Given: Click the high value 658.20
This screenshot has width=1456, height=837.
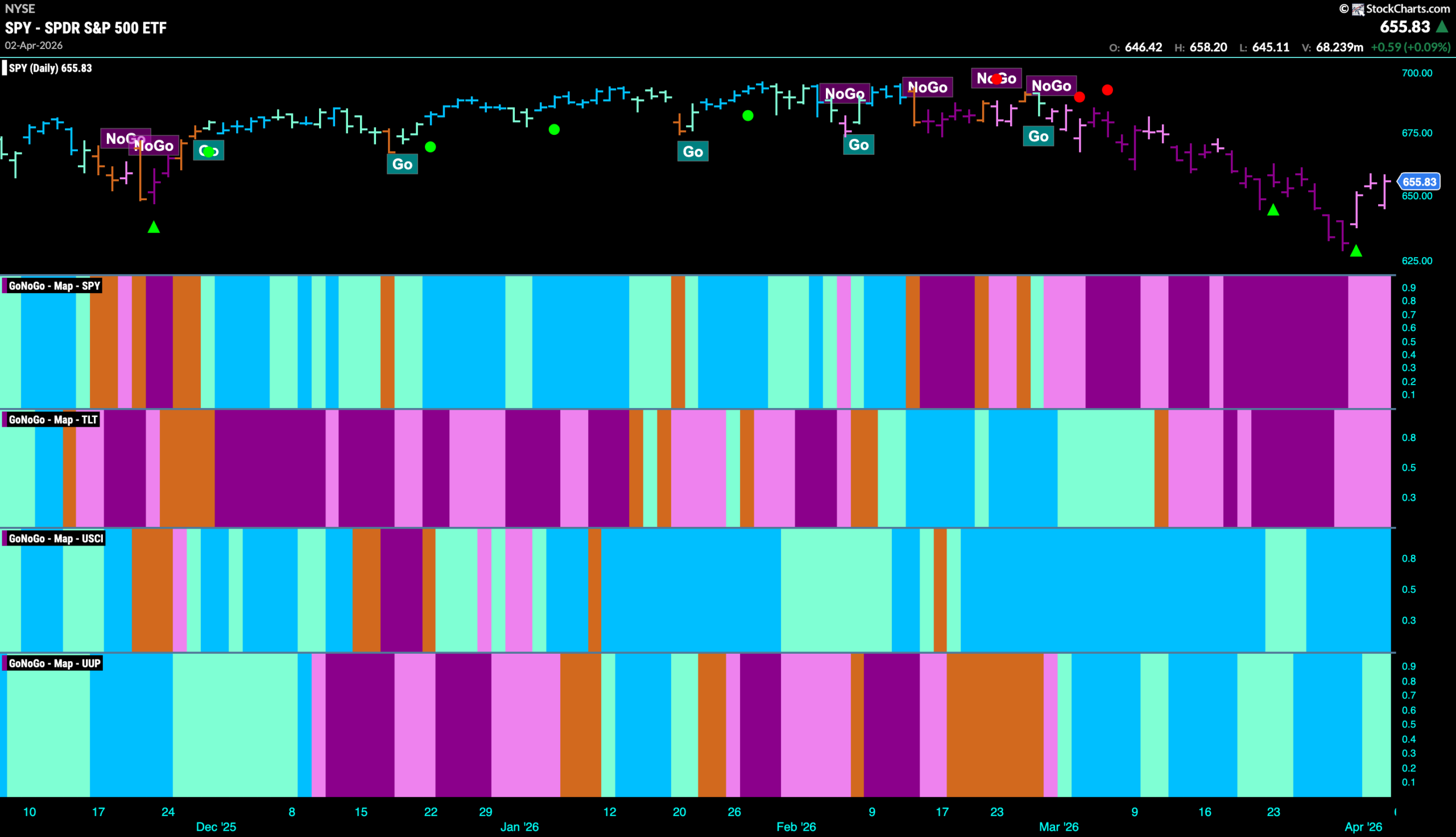Looking at the screenshot, I should (x=1209, y=47).
